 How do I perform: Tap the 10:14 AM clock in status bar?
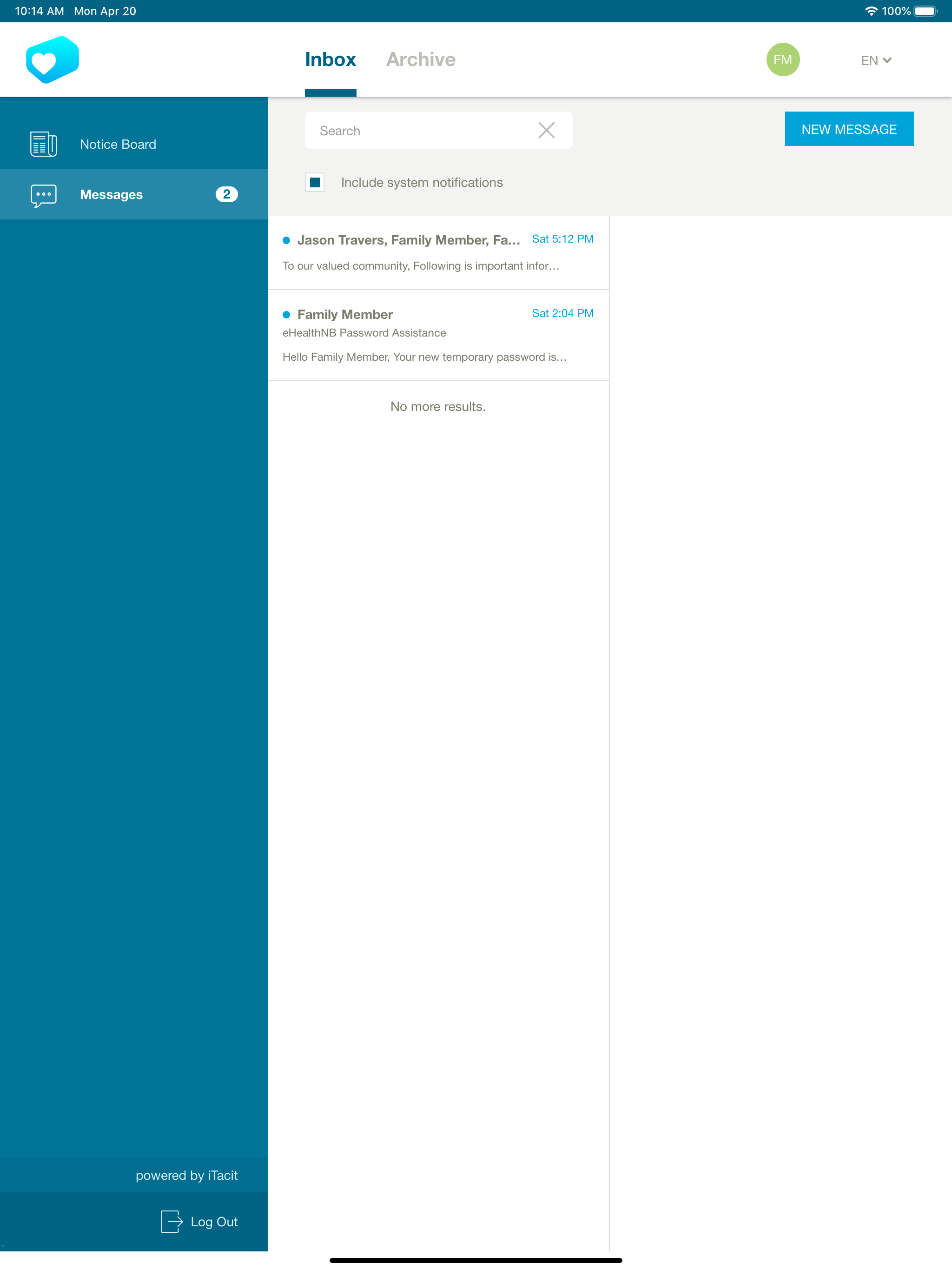pyautogui.click(x=39, y=11)
